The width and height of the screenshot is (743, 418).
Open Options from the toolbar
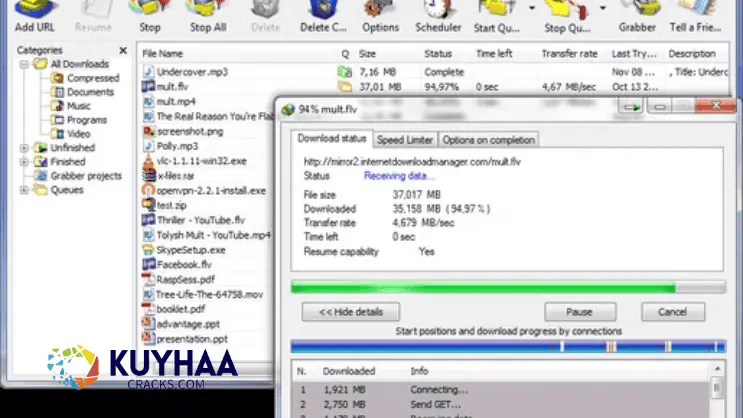380,12
